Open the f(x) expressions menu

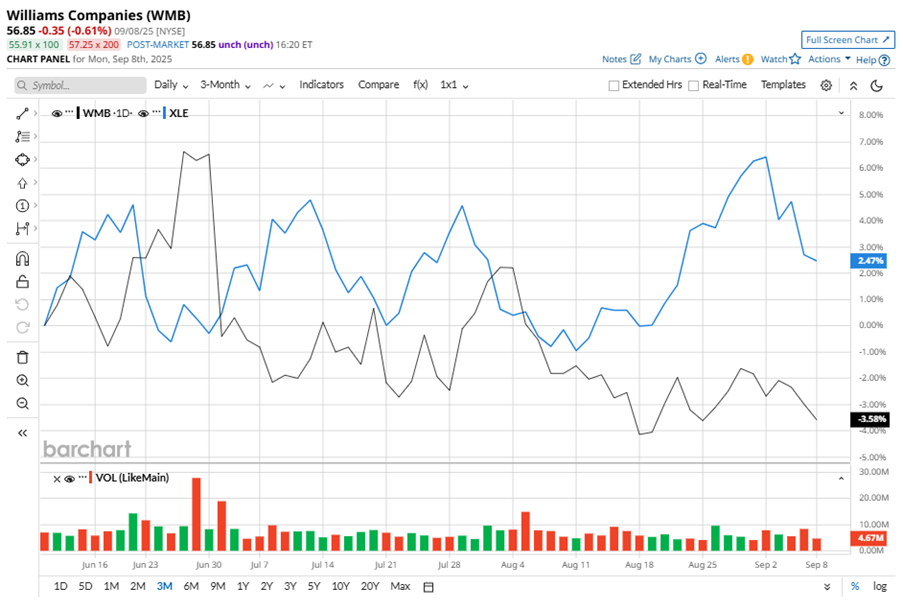420,85
